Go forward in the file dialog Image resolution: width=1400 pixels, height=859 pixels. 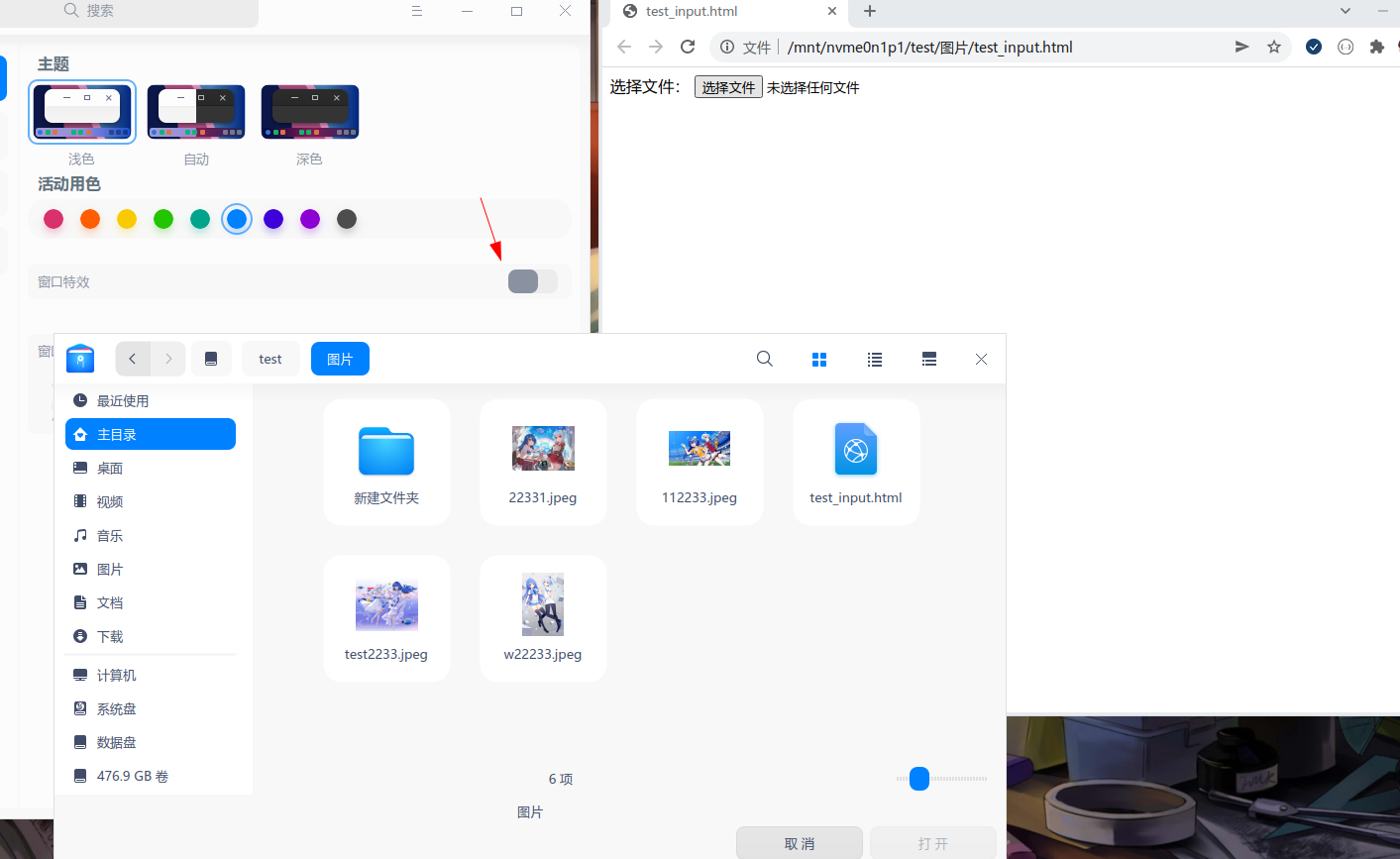tap(168, 359)
